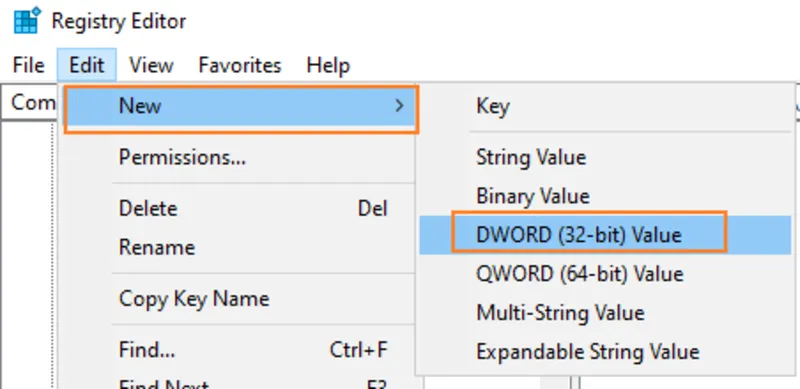Open the Help menu

[328, 65]
